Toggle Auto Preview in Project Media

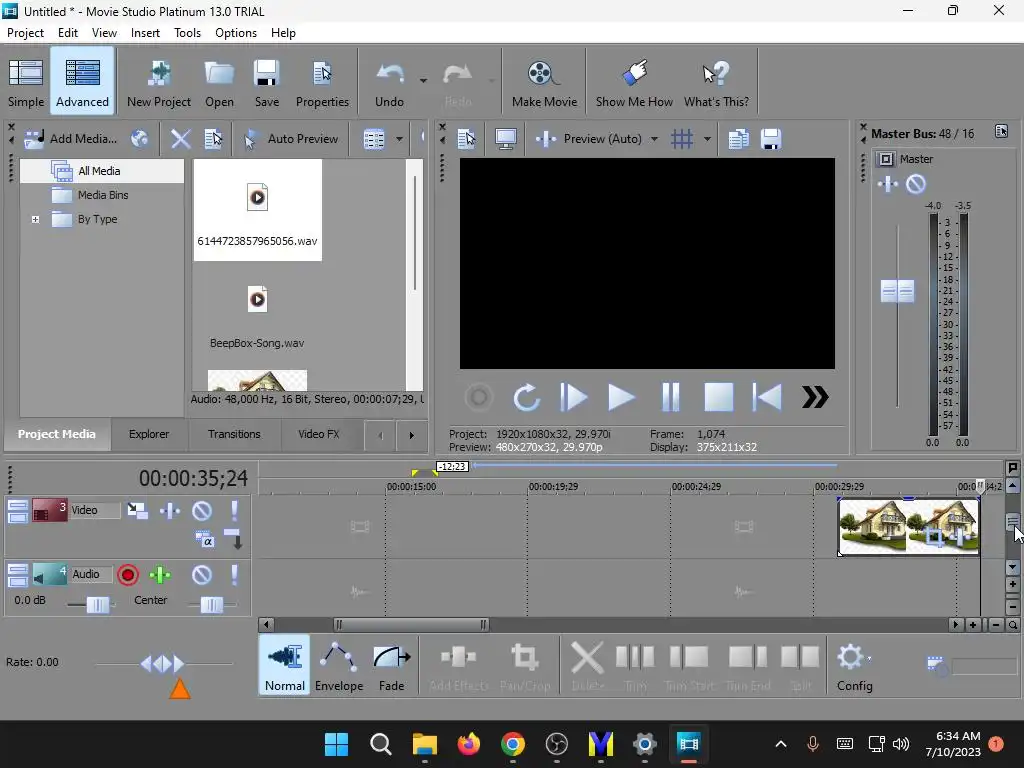pyautogui.click(x=291, y=138)
